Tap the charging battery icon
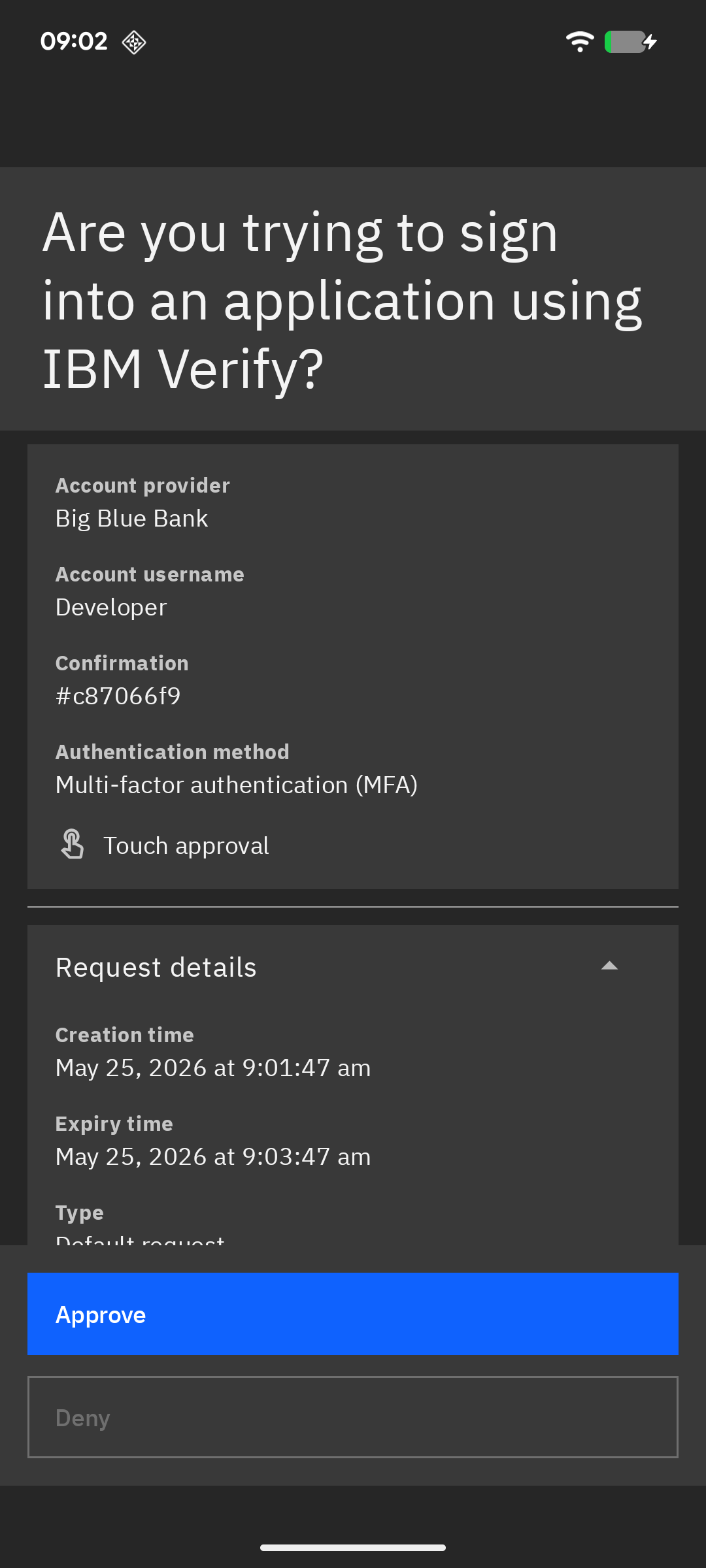The image size is (706, 1568). point(631,42)
